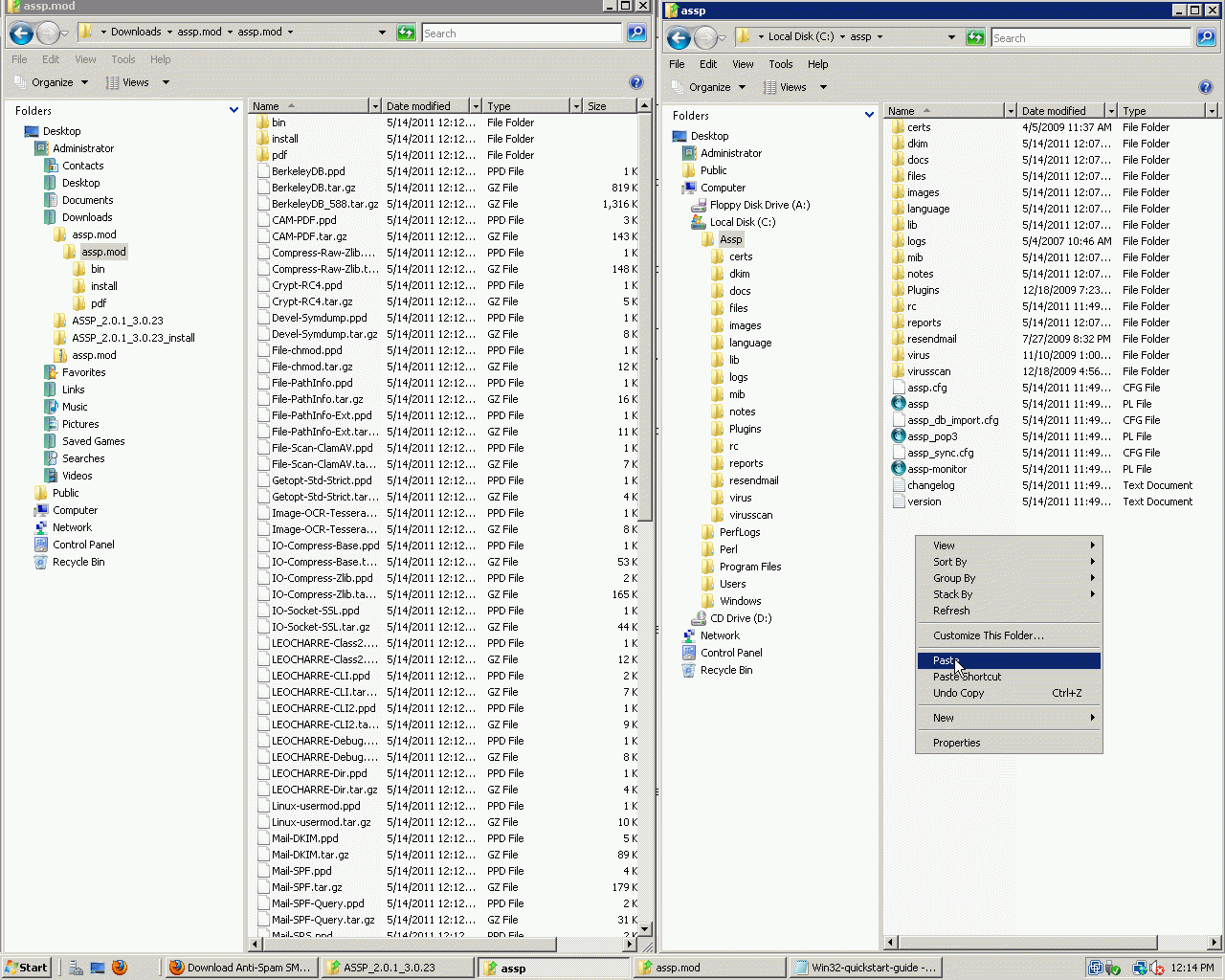Screen dimensions: 1225x980
Task: Select BerkeleyDB.ppd file
Action: tap(308, 171)
